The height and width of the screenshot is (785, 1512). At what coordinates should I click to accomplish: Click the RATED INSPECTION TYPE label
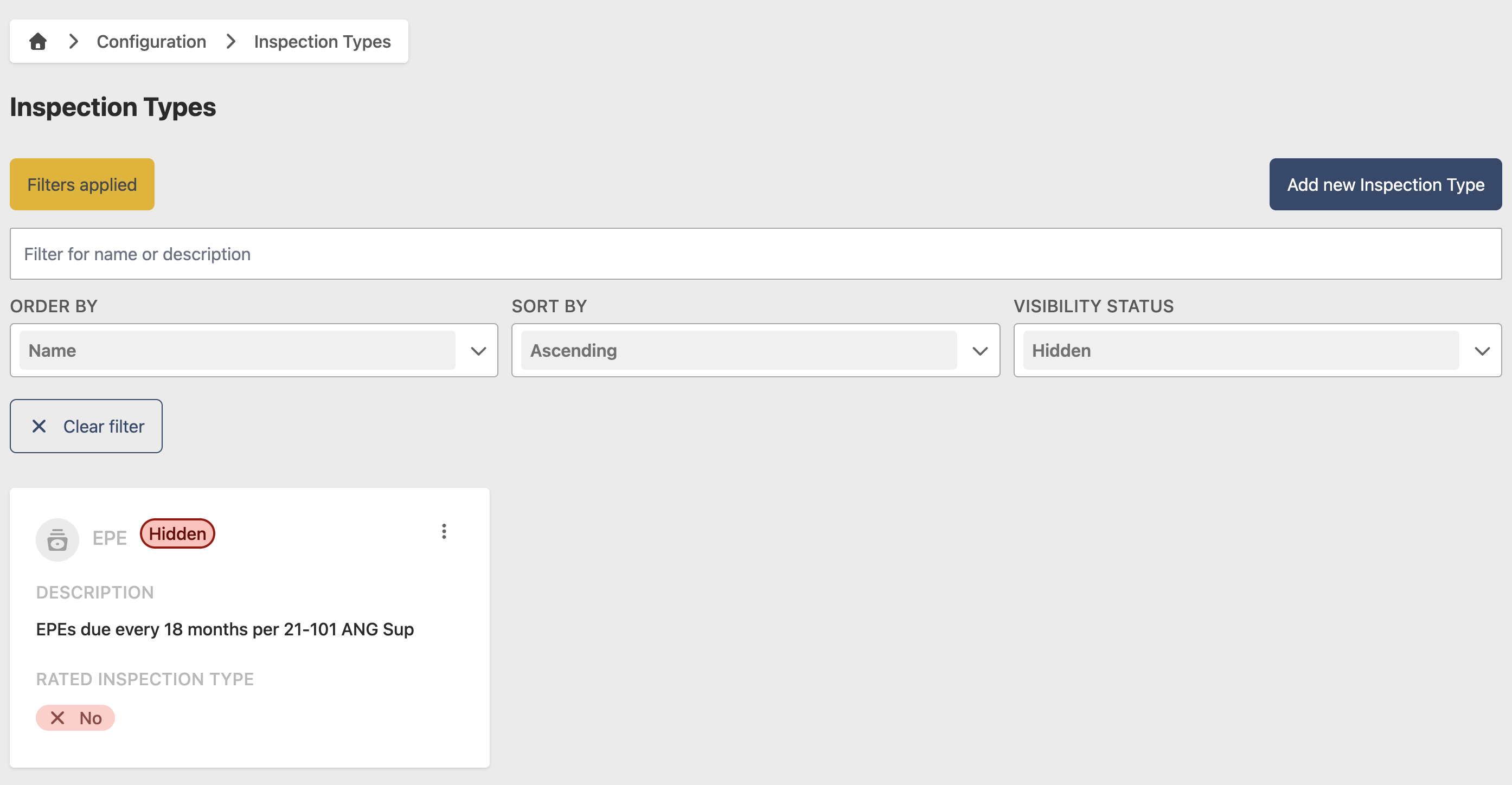(145, 679)
